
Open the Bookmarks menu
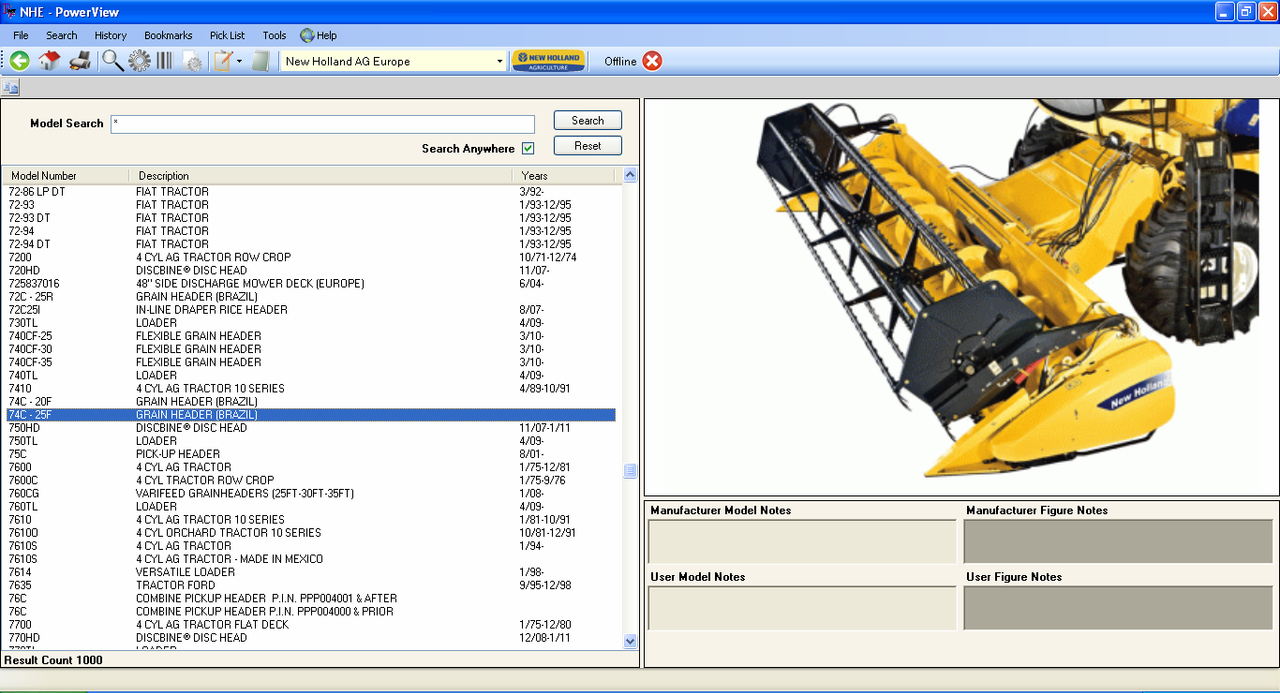[168, 35]
